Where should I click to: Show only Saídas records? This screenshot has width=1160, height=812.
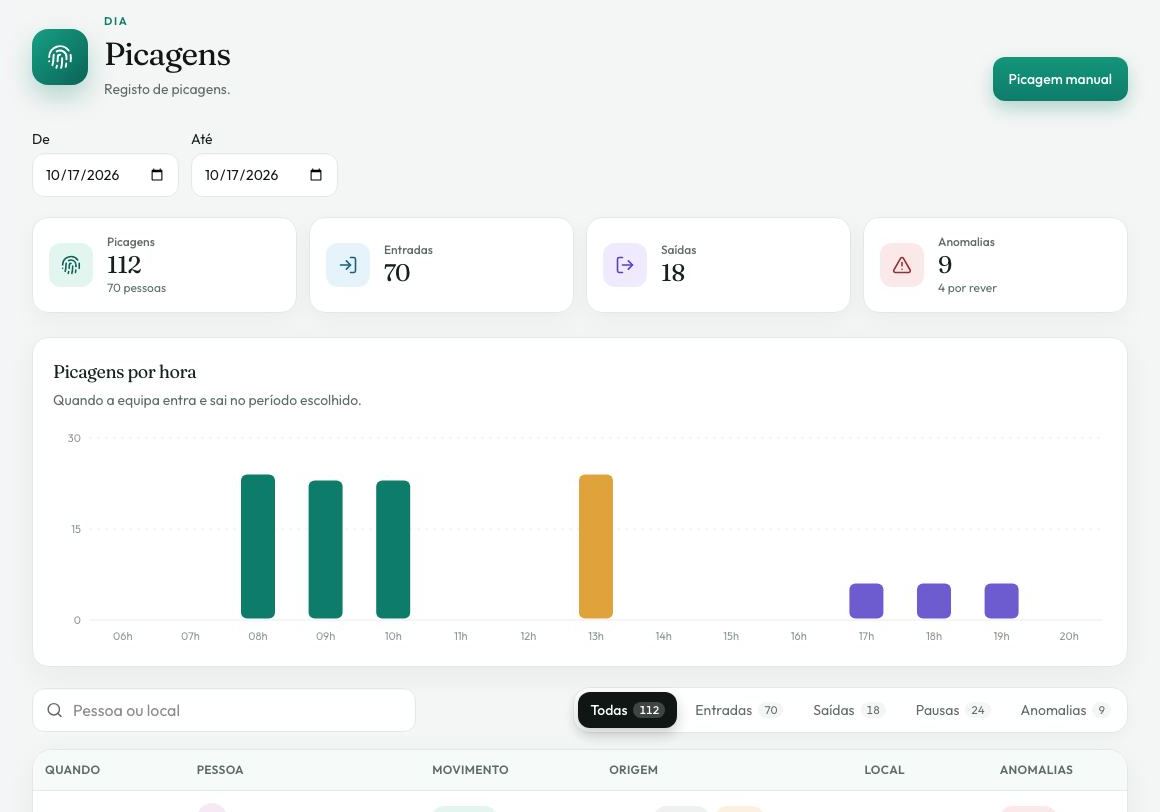[x=848, y=710]
